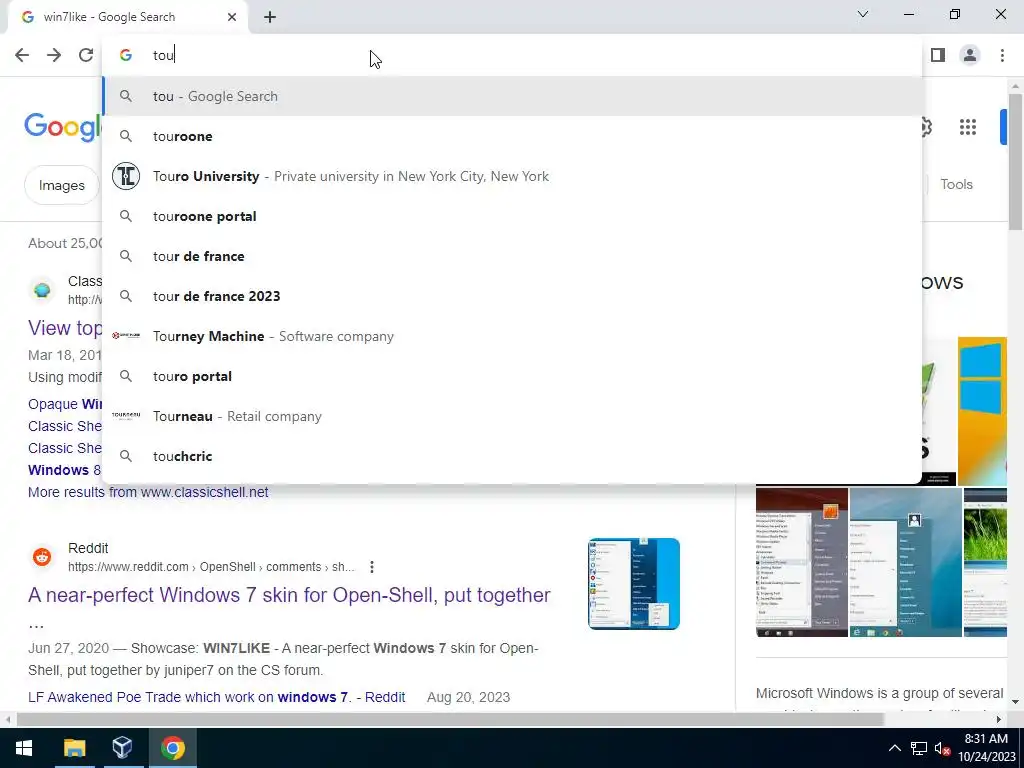Show hidden system tray icons
The width and height of the screenshot is (1024, 768).
pos(895,748)
